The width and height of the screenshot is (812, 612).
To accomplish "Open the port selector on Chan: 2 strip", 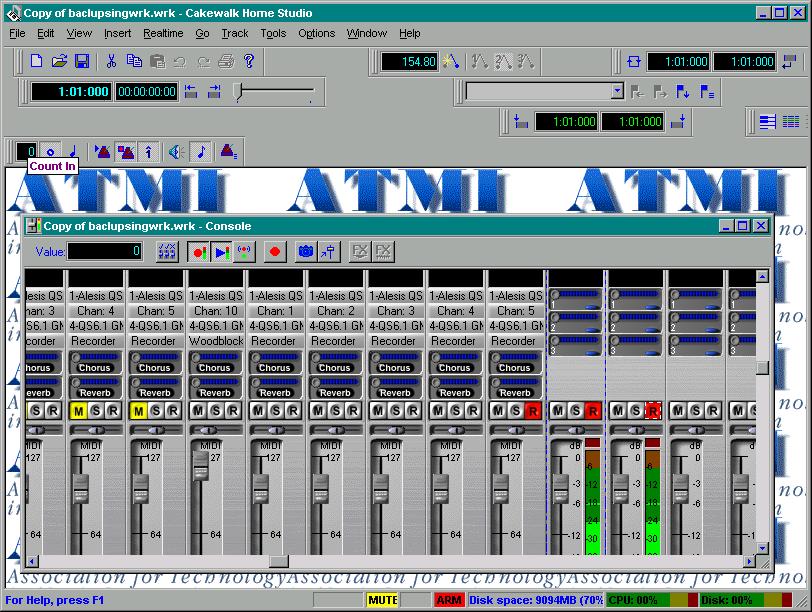I will pyautogui.click(x=336, y=296).
